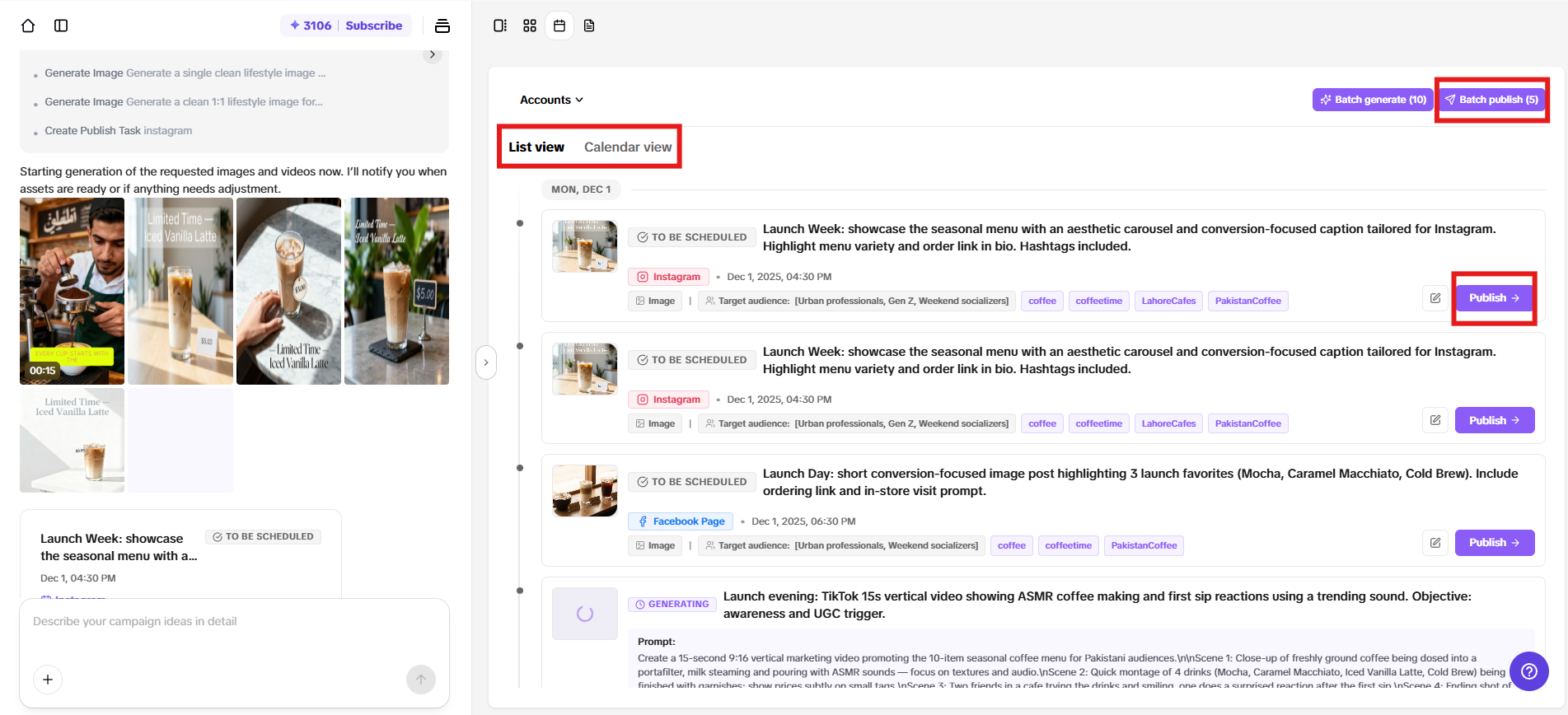Viewport: 1568px width, 715px height.
Task: Click the plus attachment button
Action: (x=48, y=680)
